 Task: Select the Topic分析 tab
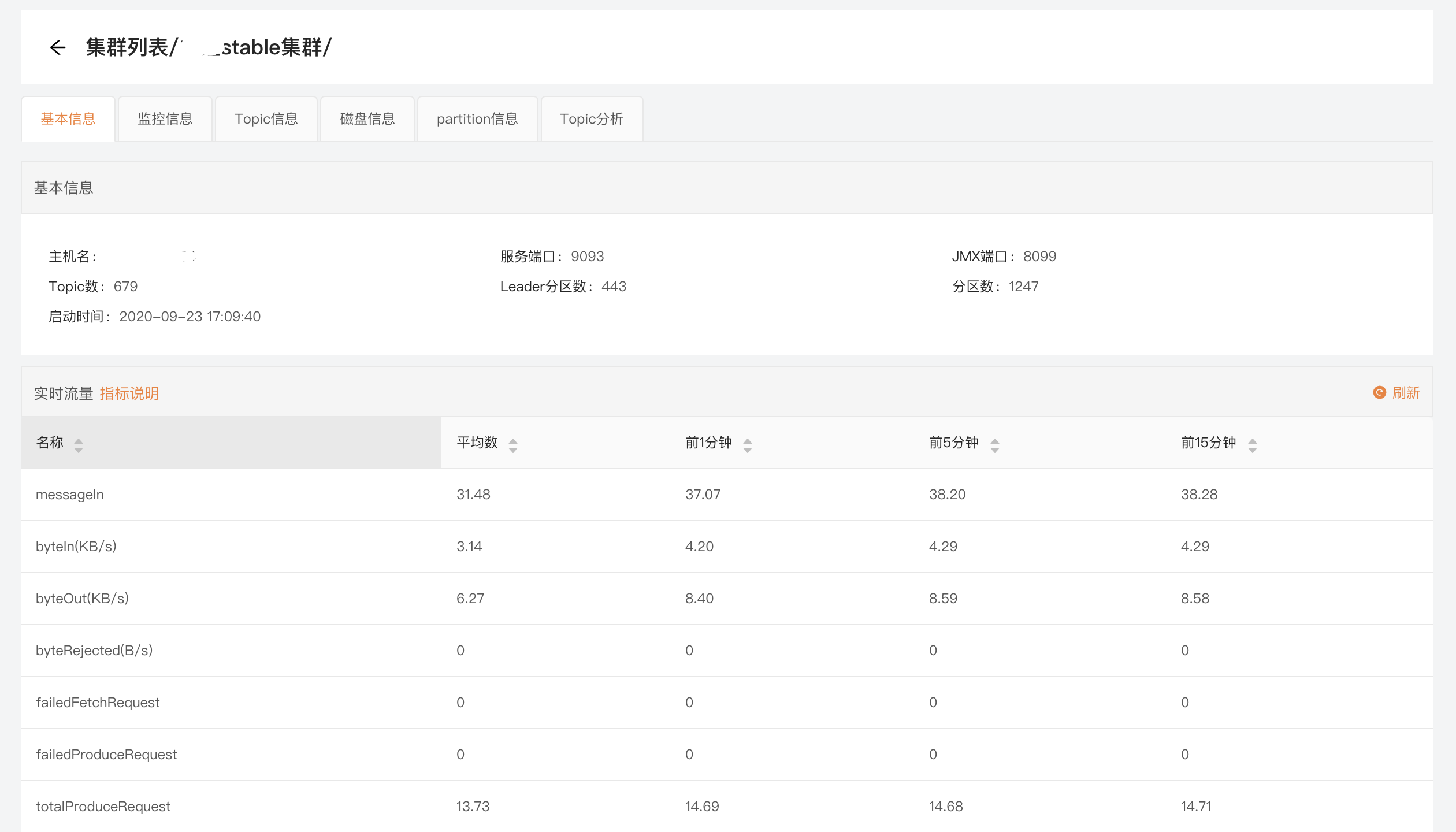click(x=591, y=119)
